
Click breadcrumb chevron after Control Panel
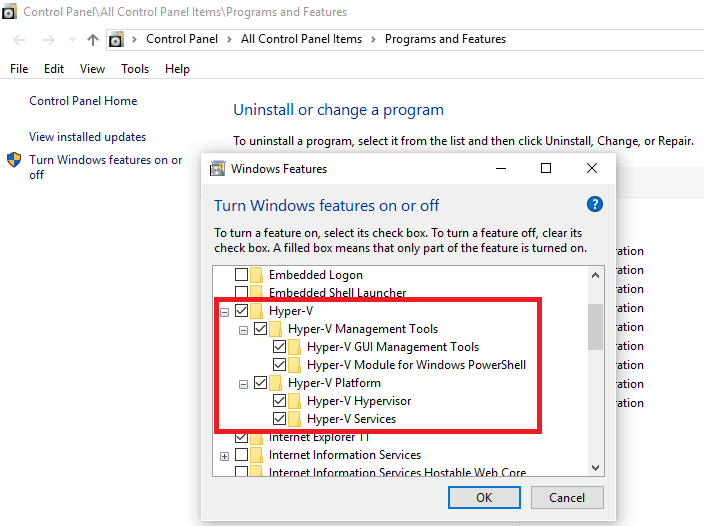(x=229, y=39)
